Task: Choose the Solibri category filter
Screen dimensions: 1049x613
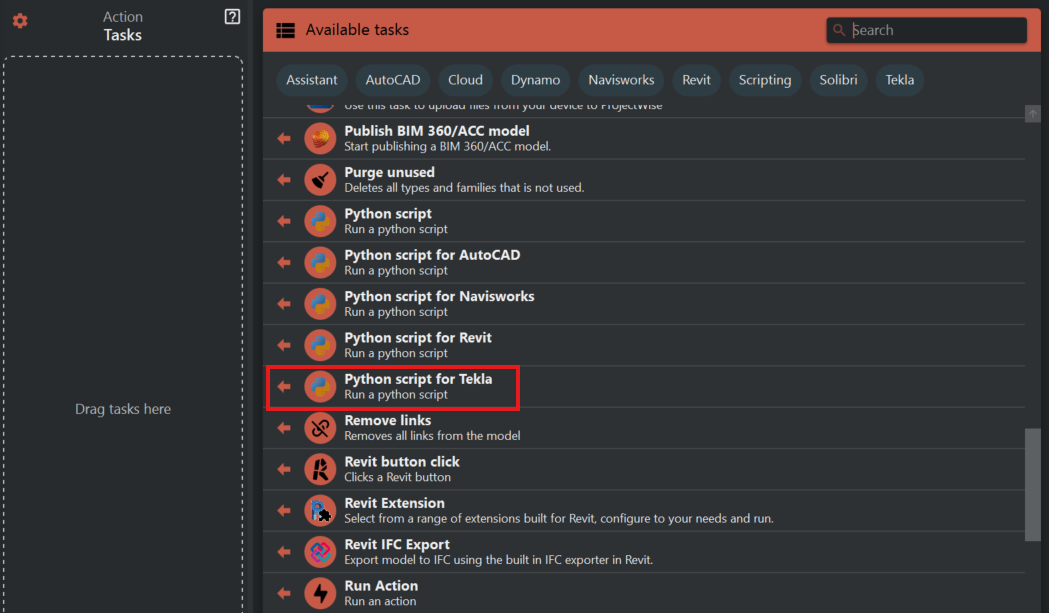Action: [838, 80]
